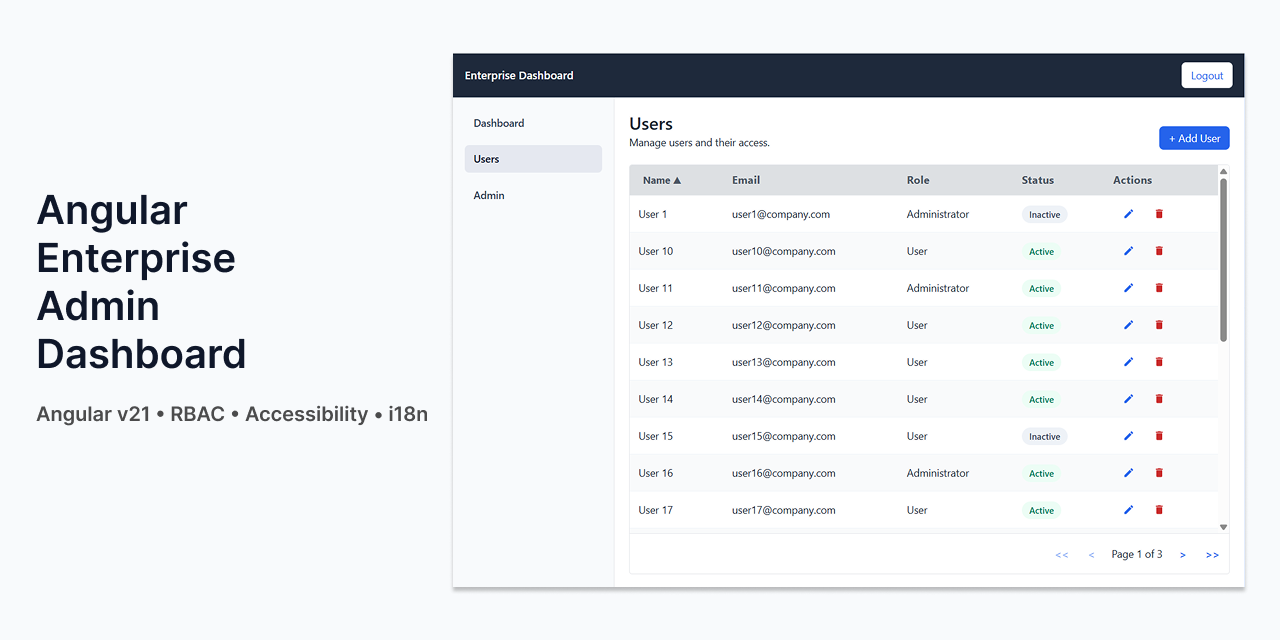The image size is (1280, 640).
Task: Open the Dashboard section in the sidebar
Action: [x=499, y=122]
